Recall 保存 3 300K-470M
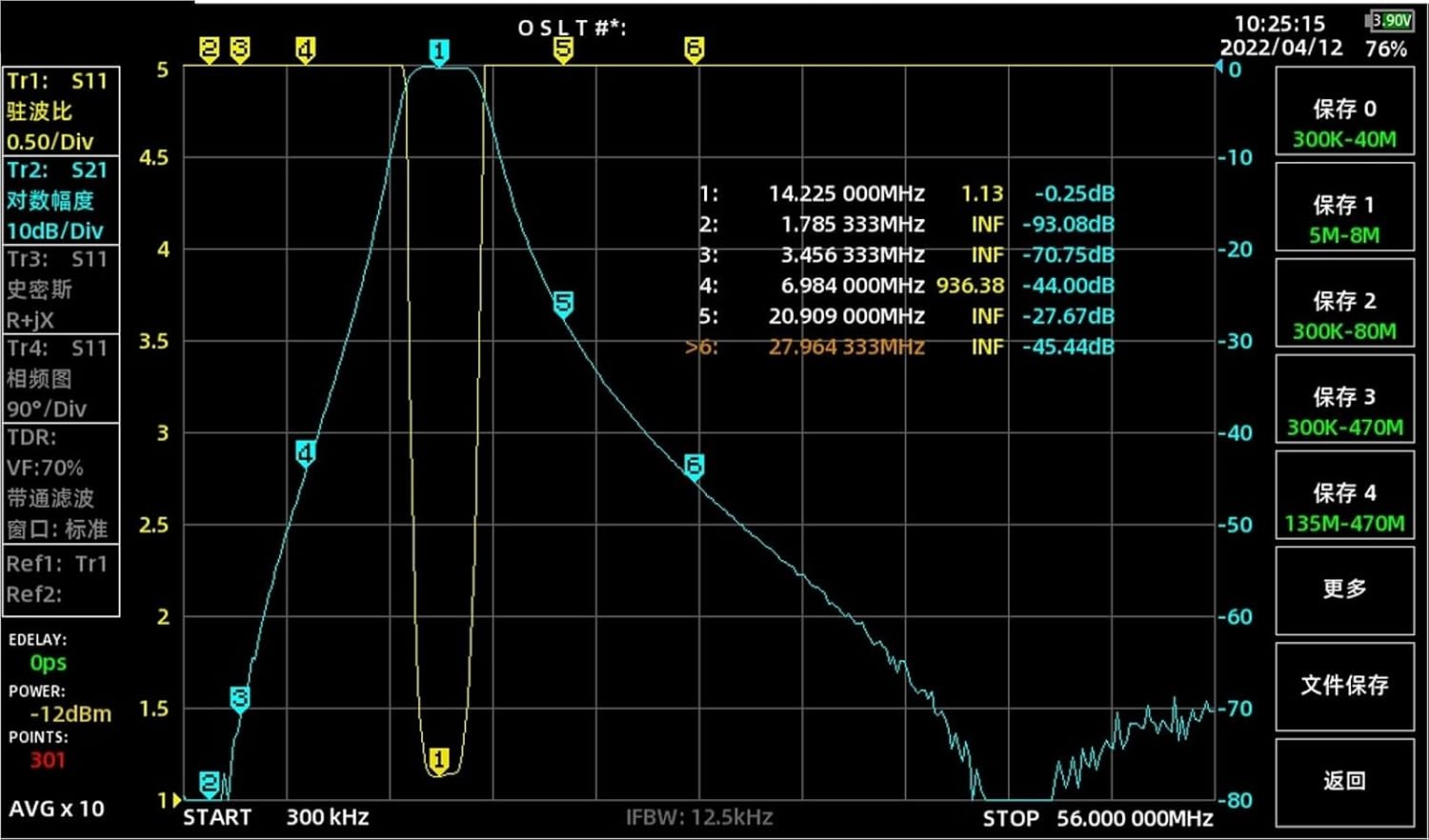The width and height of the screenshot is (1429, 840). click(1344, 398)
